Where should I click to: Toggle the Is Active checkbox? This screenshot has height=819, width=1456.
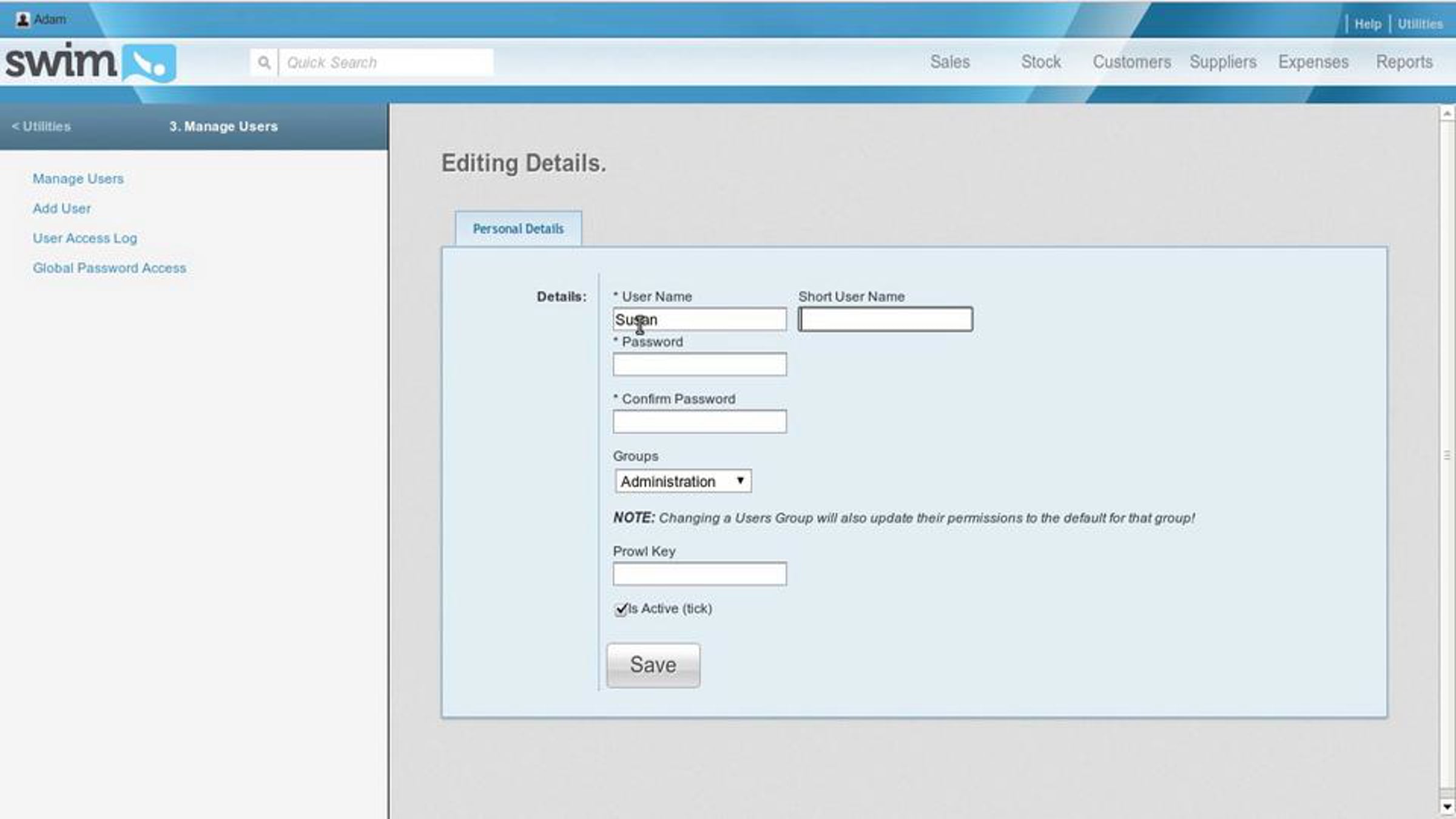621,609
